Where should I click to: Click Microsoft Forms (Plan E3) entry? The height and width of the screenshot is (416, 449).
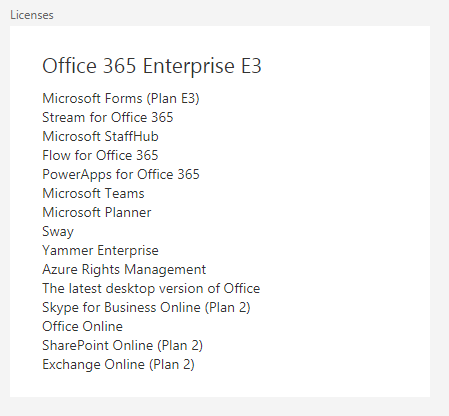[x=121, y=99]
